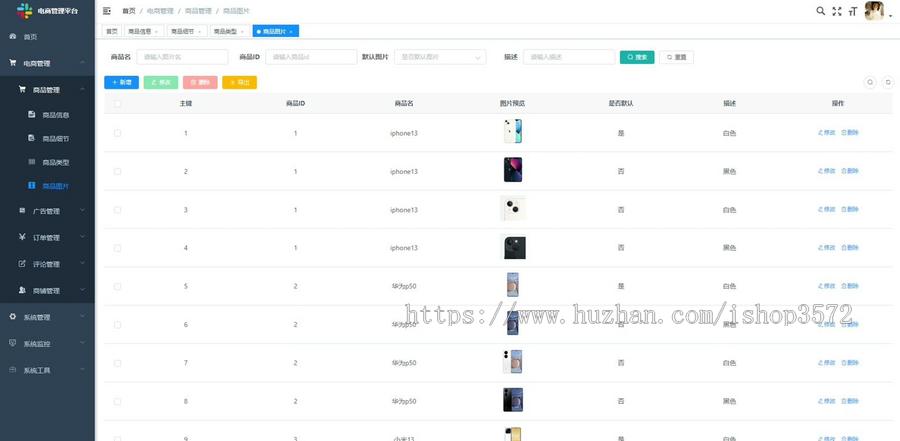This screenshot has width=900, height=441.
Task: Open the user menu caret beside the avatar
Action: pos(890,16)
